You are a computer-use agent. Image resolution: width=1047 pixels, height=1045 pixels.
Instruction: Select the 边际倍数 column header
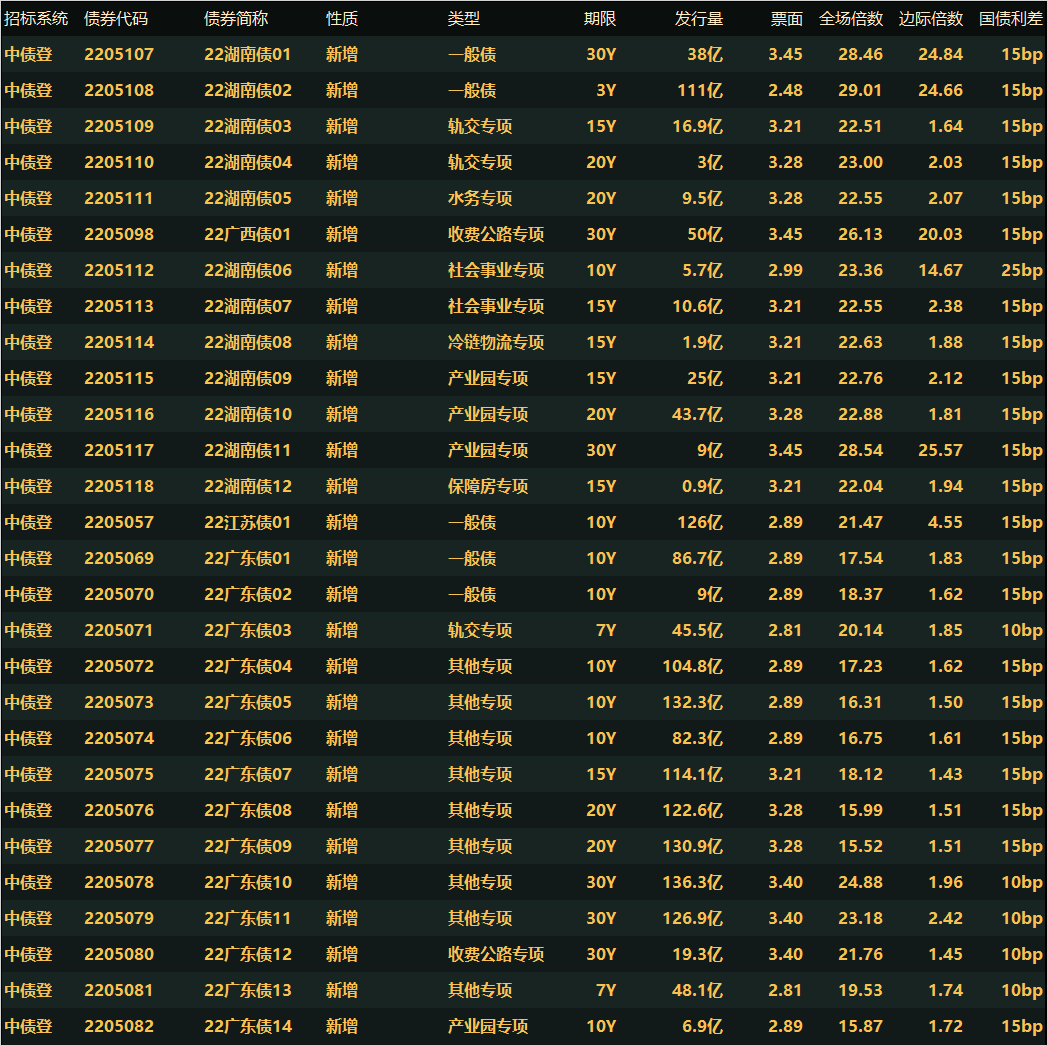pos(930,19)
